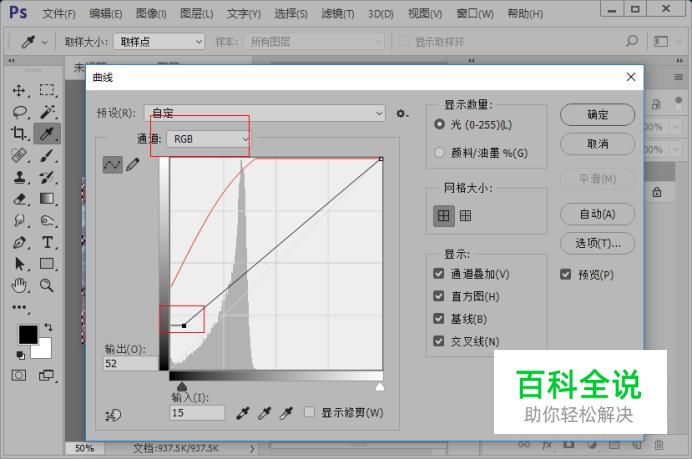Select the Rectangle shape tool
Image resolution: width=692 pixels, height=459 pixels.
click(47, 263)
